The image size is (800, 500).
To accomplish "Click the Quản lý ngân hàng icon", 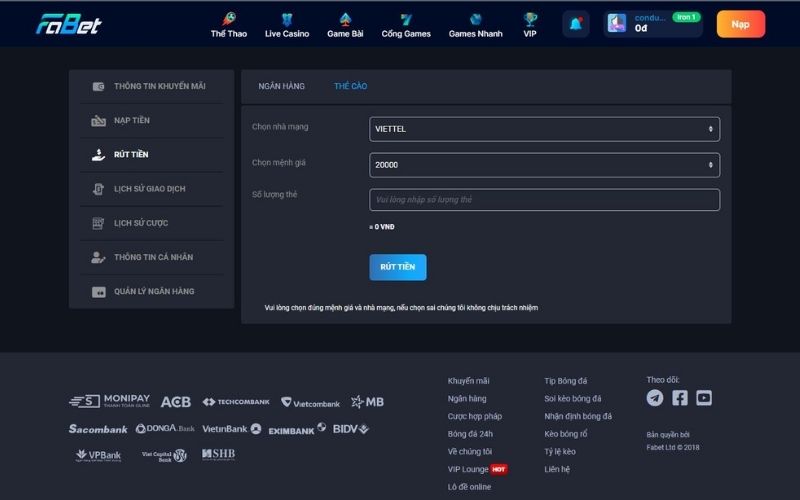I will [98, 292].
